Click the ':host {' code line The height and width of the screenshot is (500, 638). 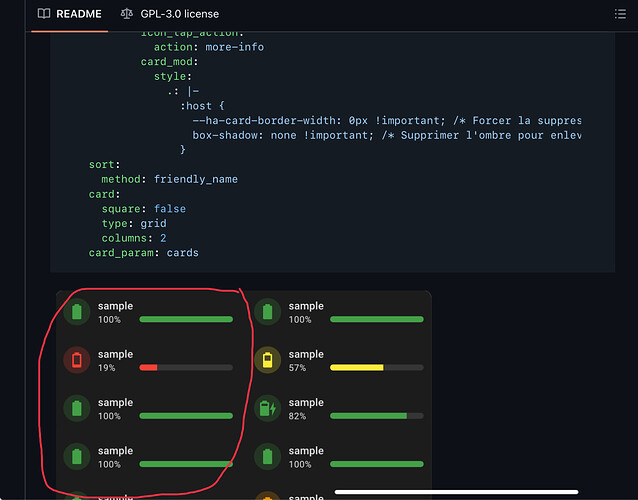click(x=202, y=106)
